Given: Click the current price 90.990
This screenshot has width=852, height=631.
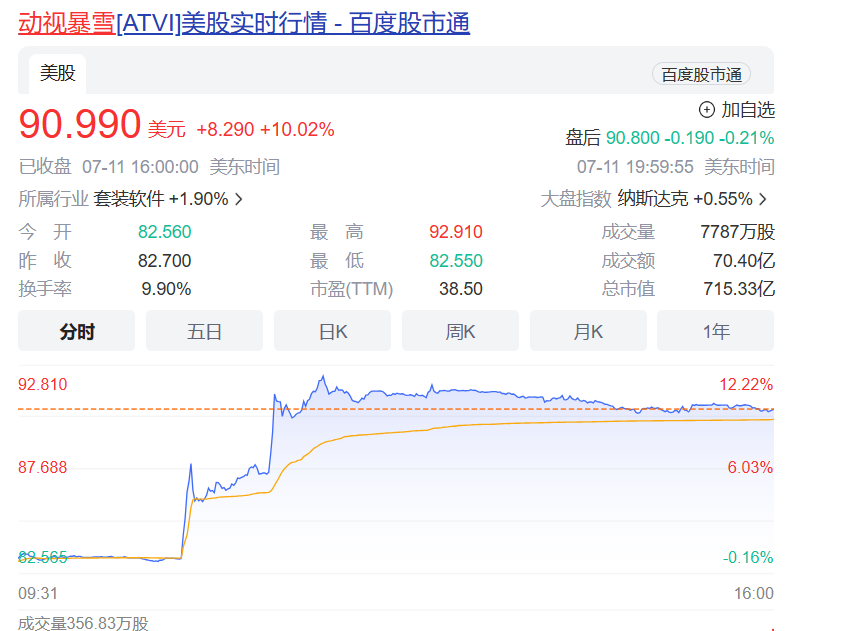Looking at the screenshot, I should [80, 124].
